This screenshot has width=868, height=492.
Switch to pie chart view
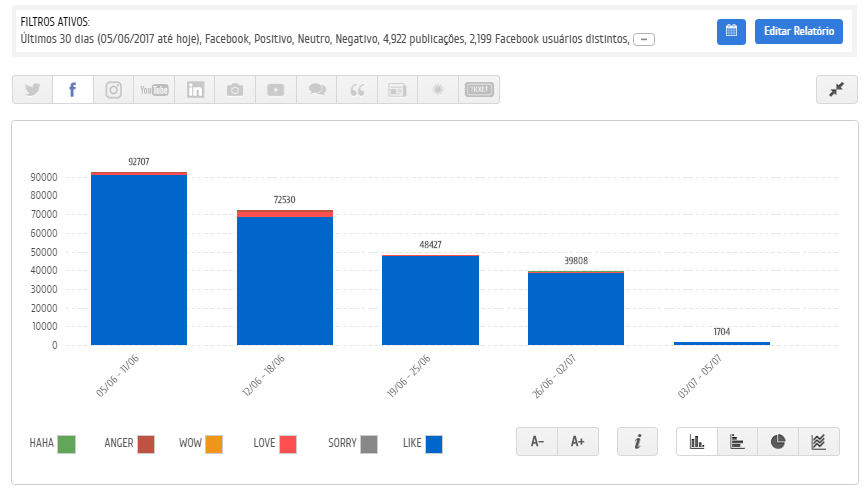click(x=778, y=441)
